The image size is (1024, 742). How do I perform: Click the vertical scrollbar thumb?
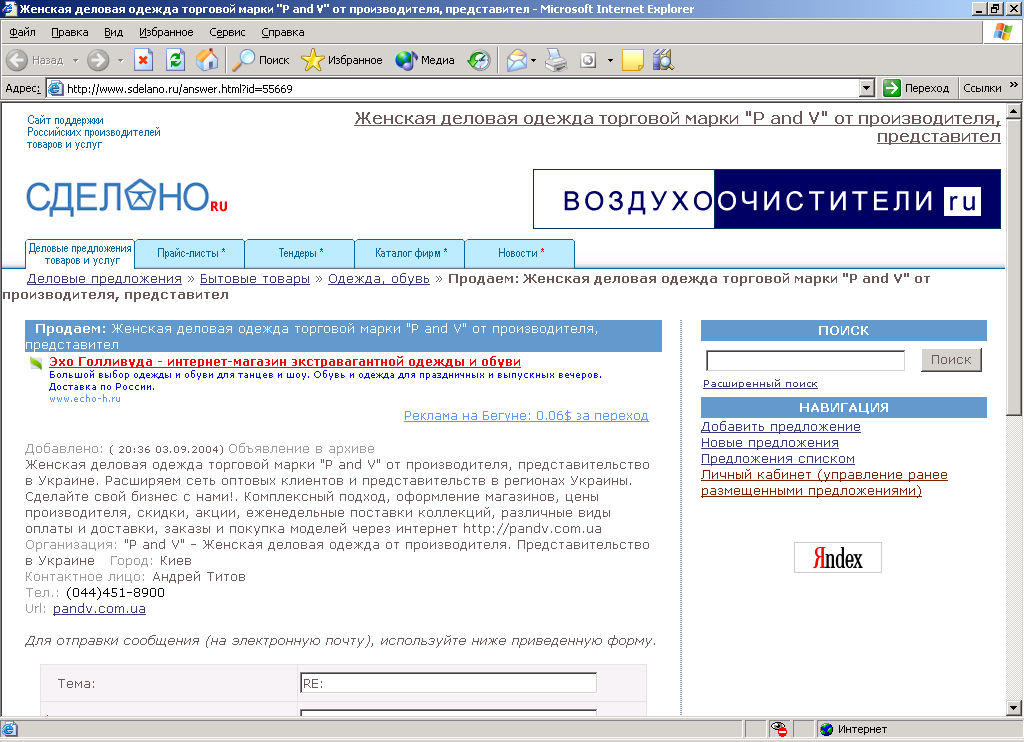tap(1013, 267)
